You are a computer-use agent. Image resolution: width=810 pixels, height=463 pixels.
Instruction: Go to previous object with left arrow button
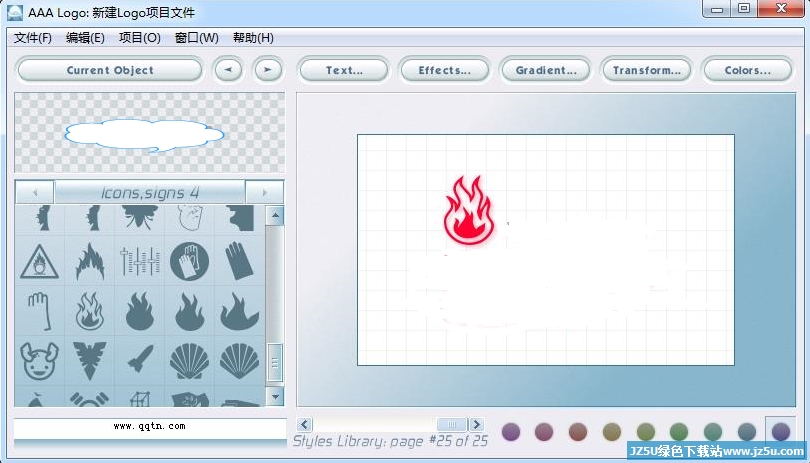(228, 70)
